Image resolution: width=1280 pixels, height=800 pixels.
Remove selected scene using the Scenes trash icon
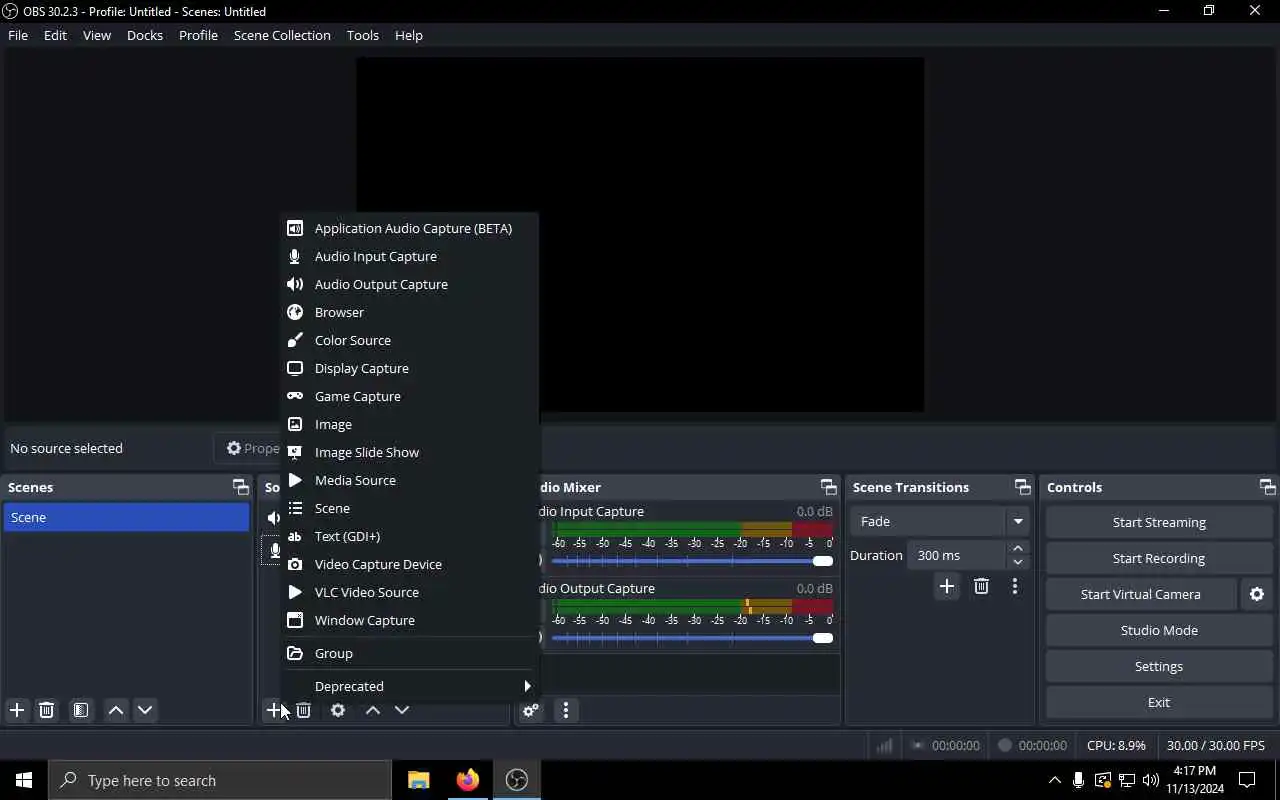click(x=46, y=710)
